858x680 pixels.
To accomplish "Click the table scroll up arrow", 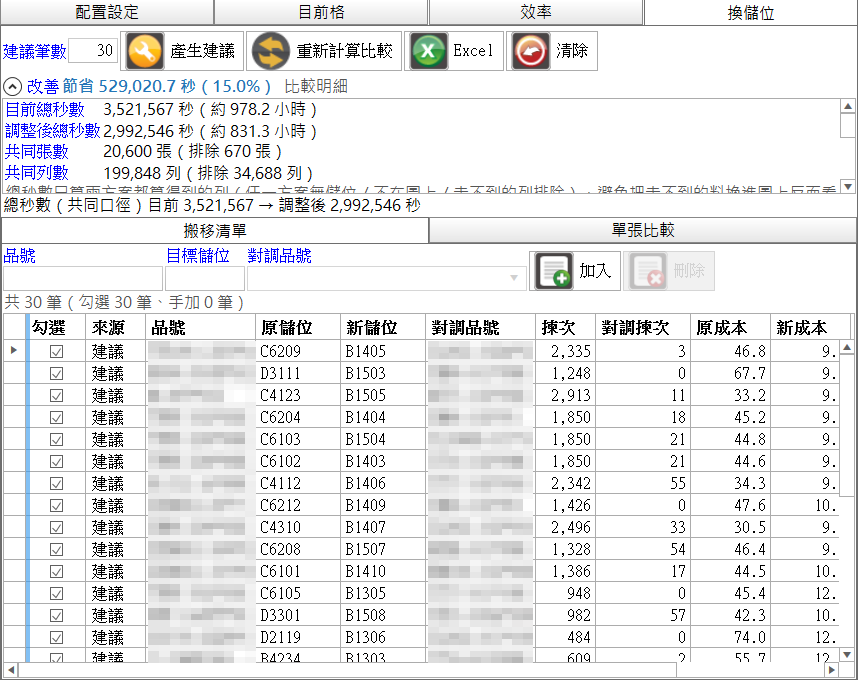I will pos(847,347).
